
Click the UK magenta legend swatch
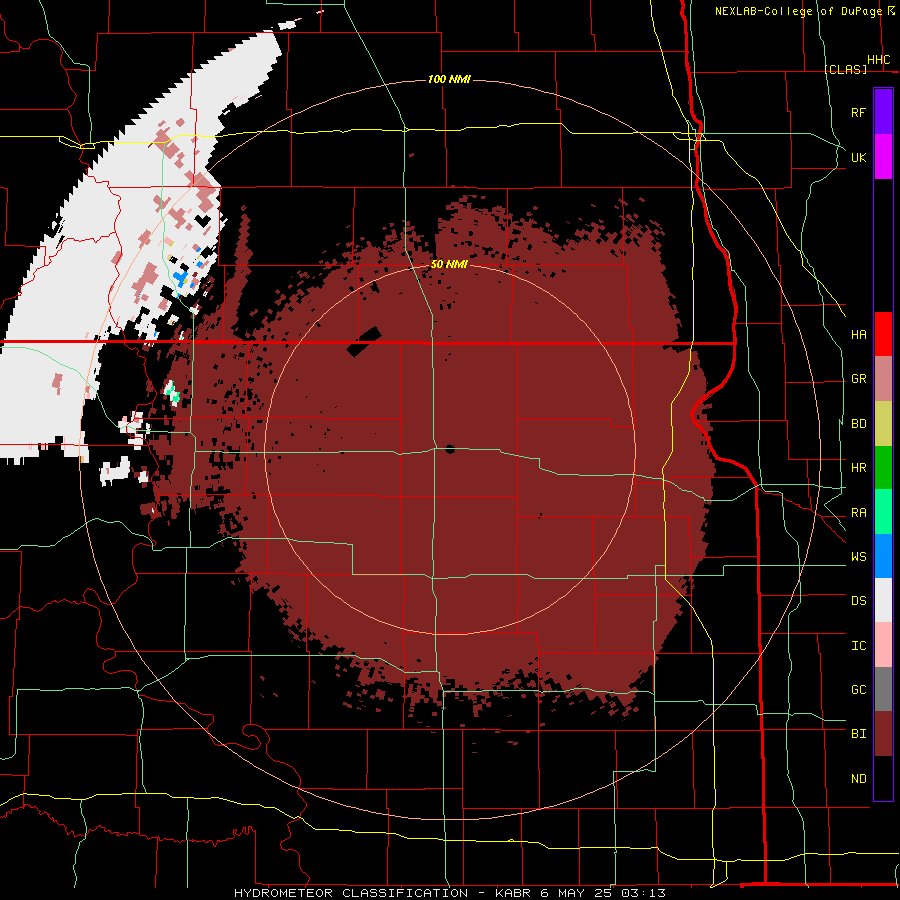[883, 157]
